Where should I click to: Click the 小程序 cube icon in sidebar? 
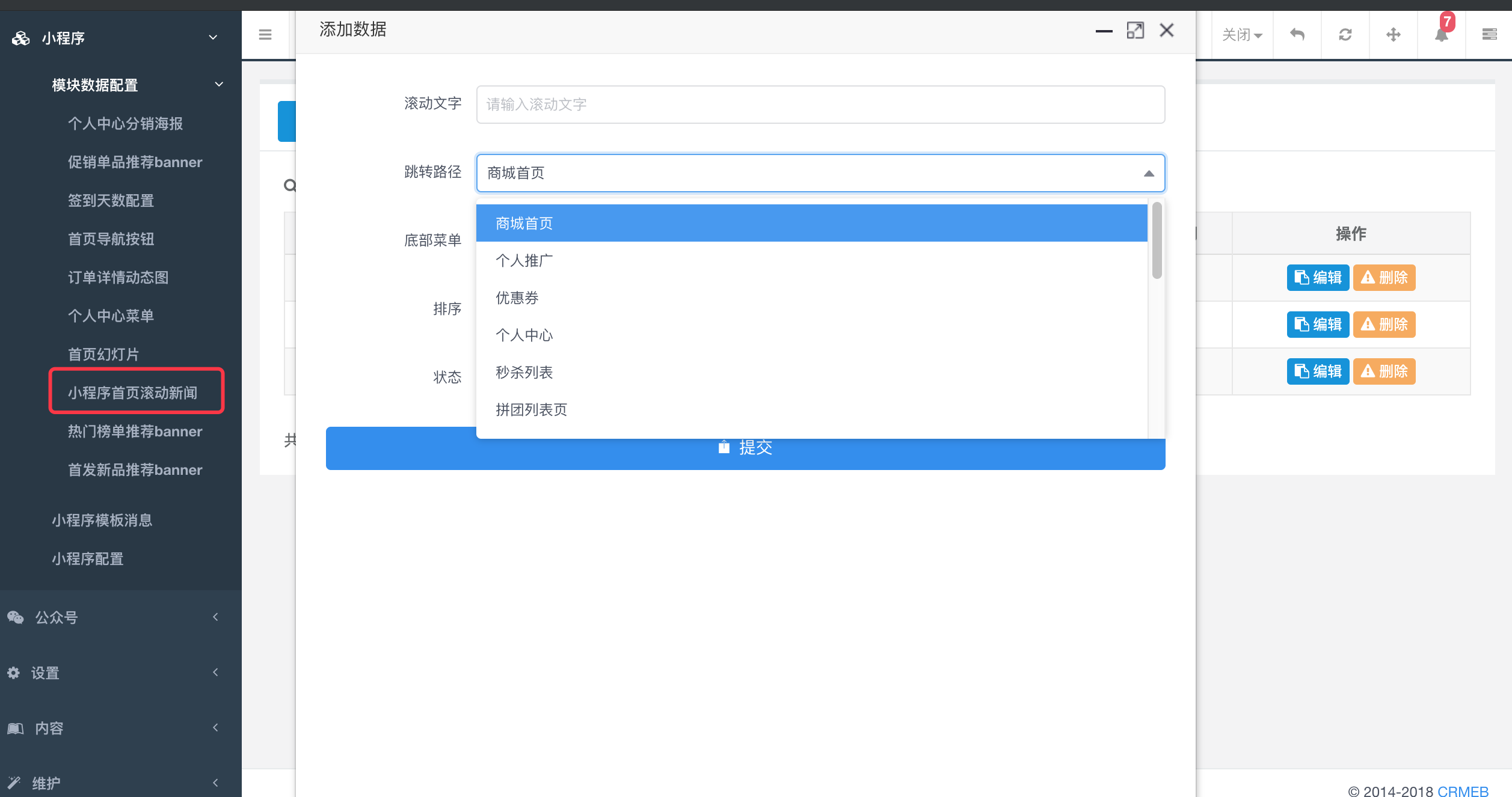(x=21, y=38)
